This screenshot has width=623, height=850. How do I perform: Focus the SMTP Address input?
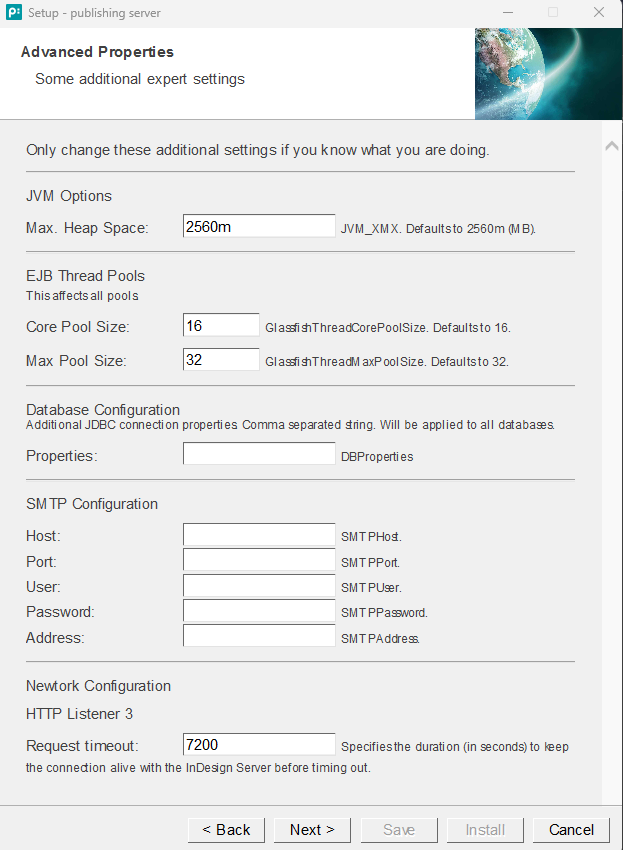pos(259,636)
